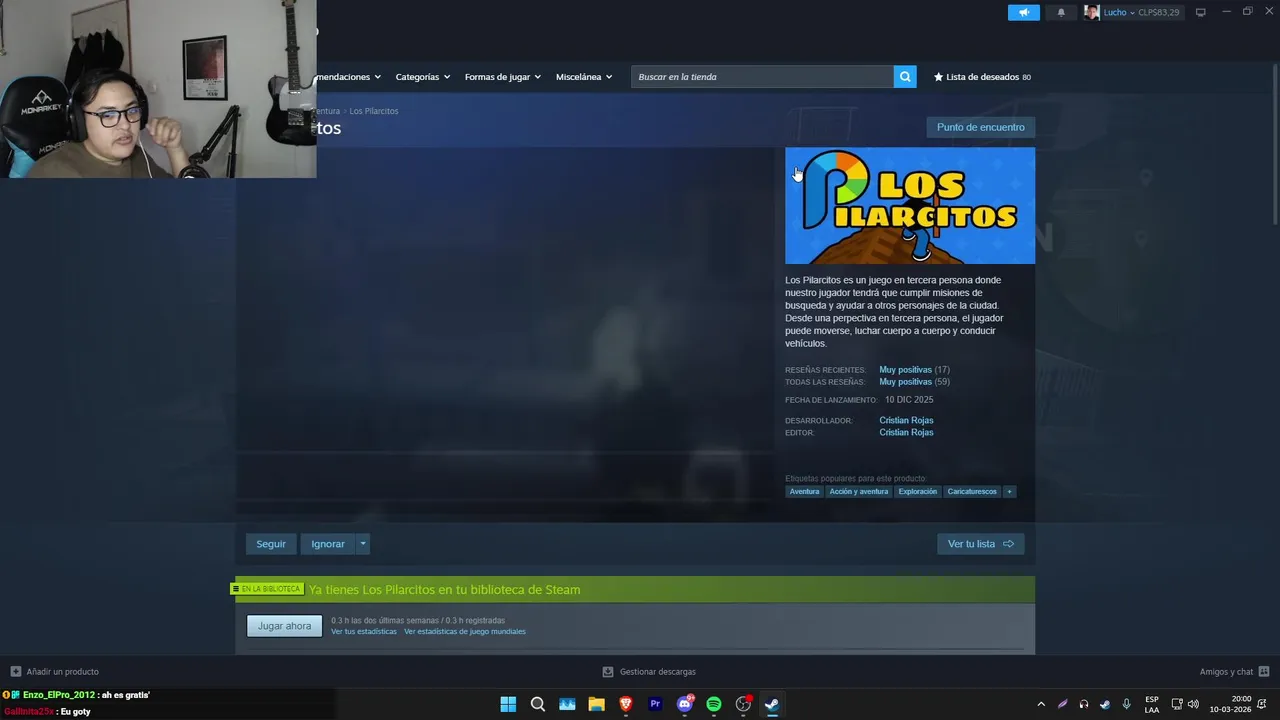This screenshot has height=720, width=1280.
Task: Open OBS Studio from taskbar
Action: coord(743,704)
